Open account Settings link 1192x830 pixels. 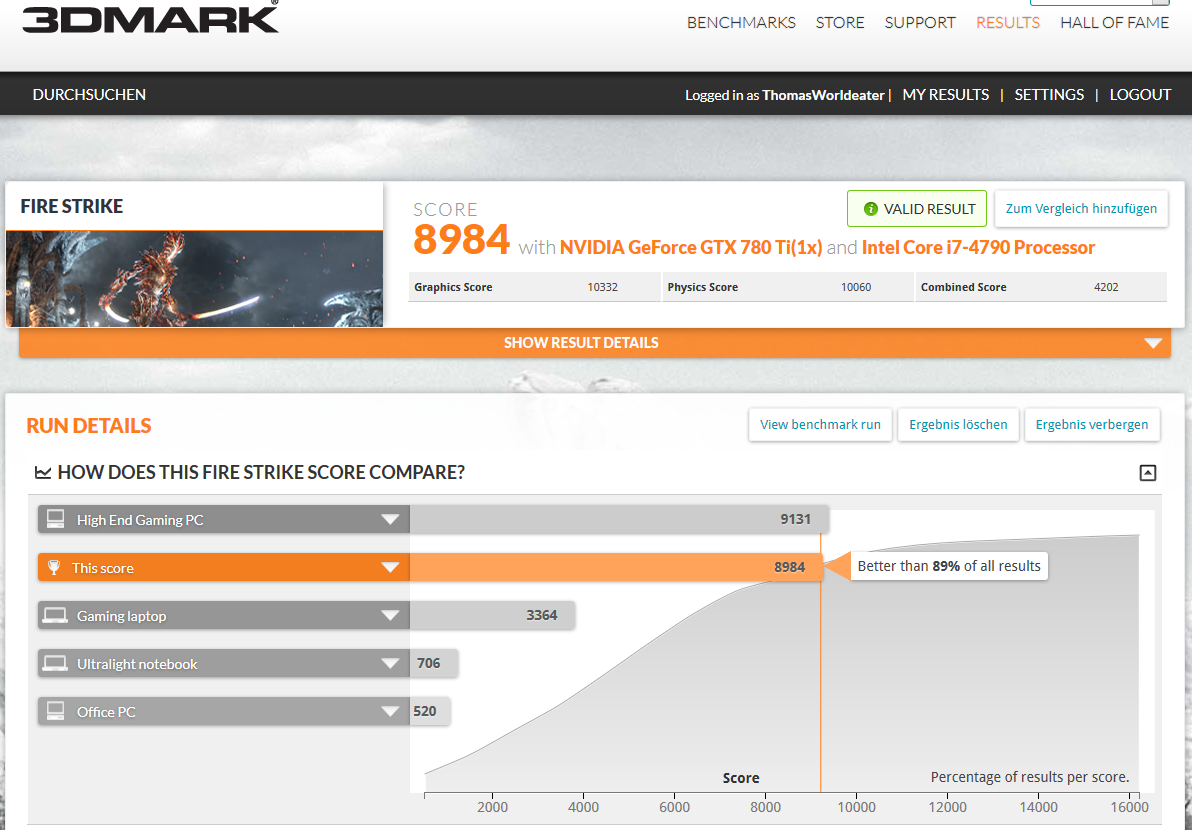click(1049, 95)
